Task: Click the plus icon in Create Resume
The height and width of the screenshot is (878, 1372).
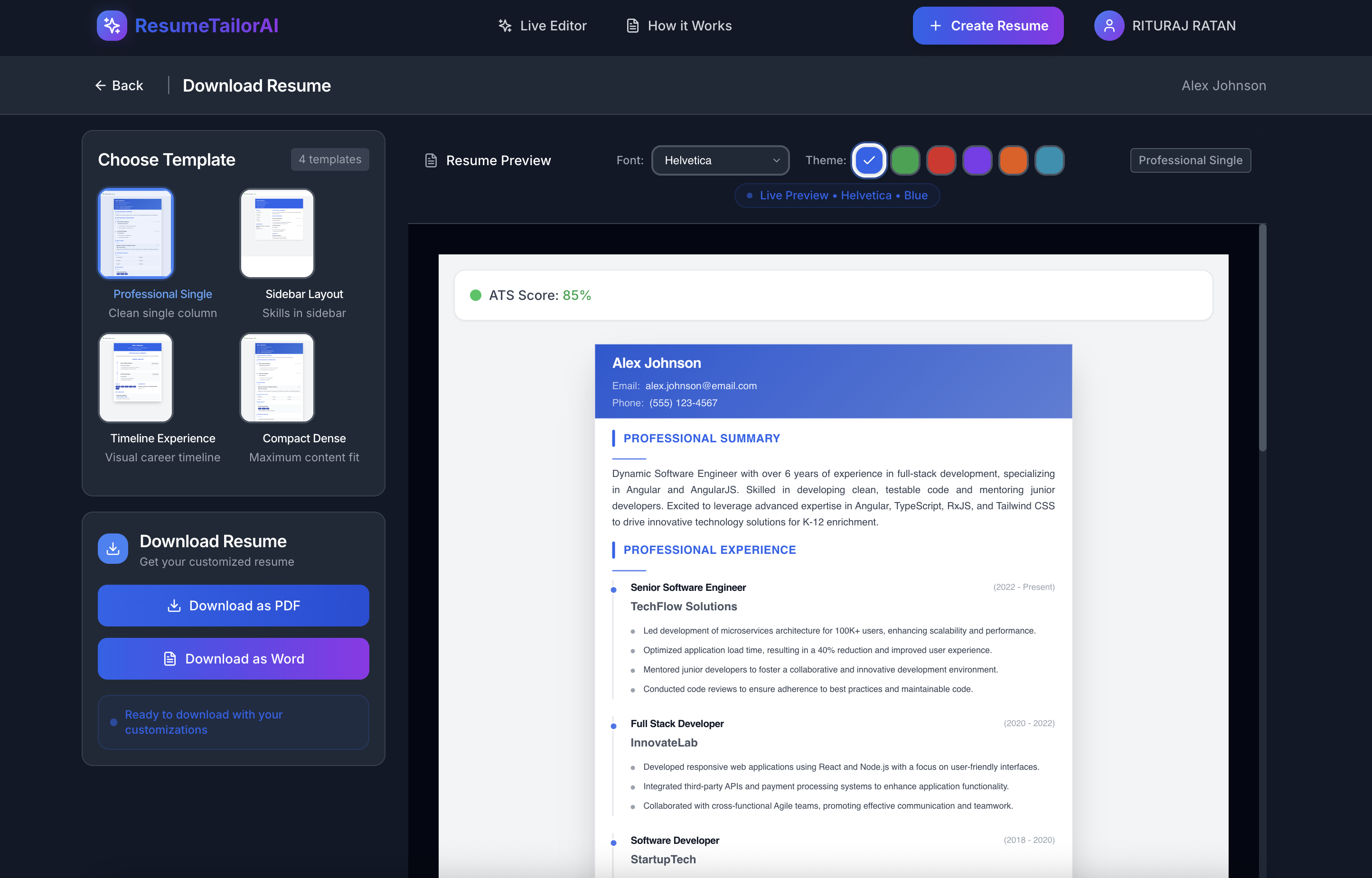Action: (936, 26)
